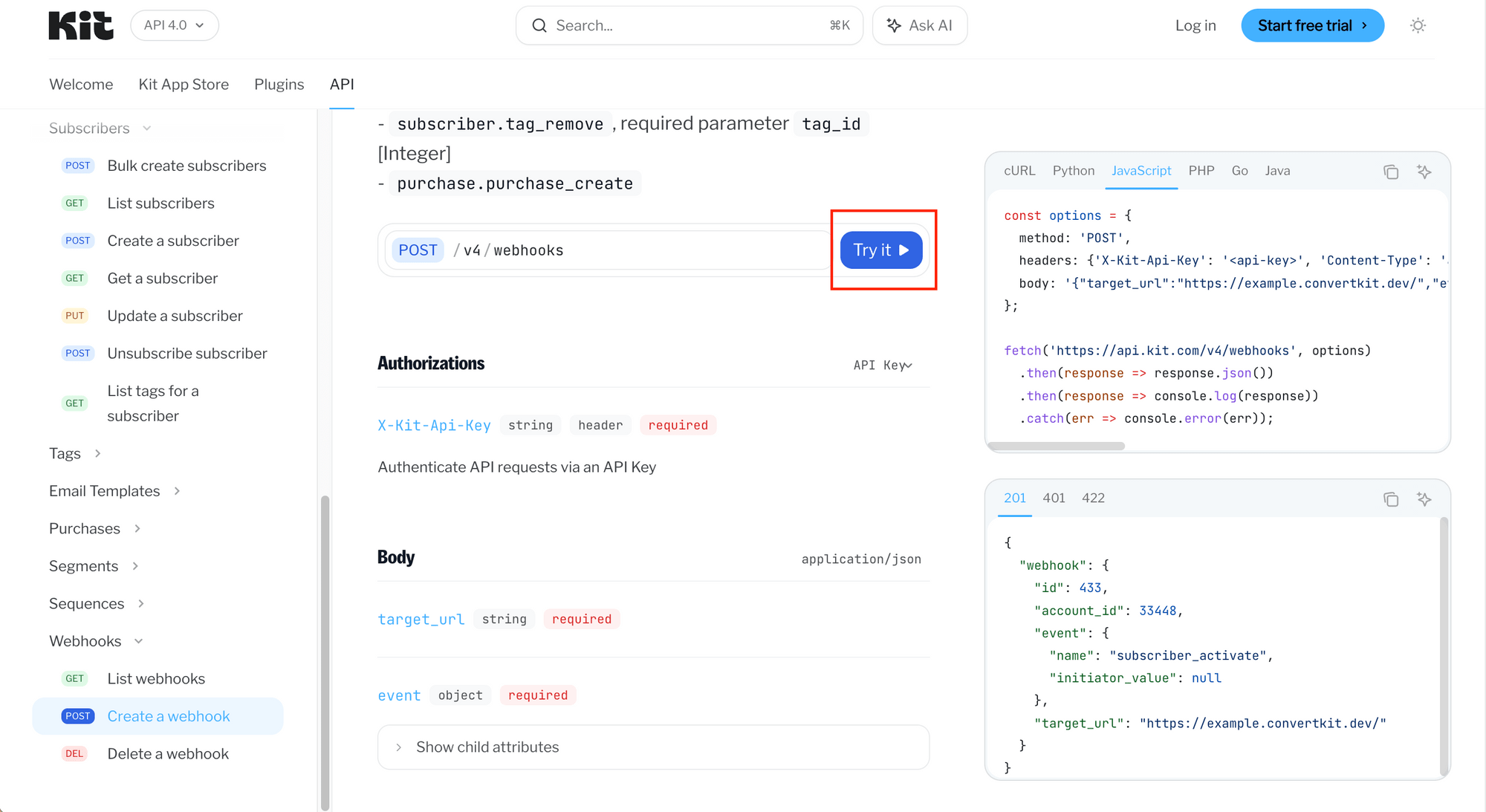Expand the Segments section

[94, 566]
